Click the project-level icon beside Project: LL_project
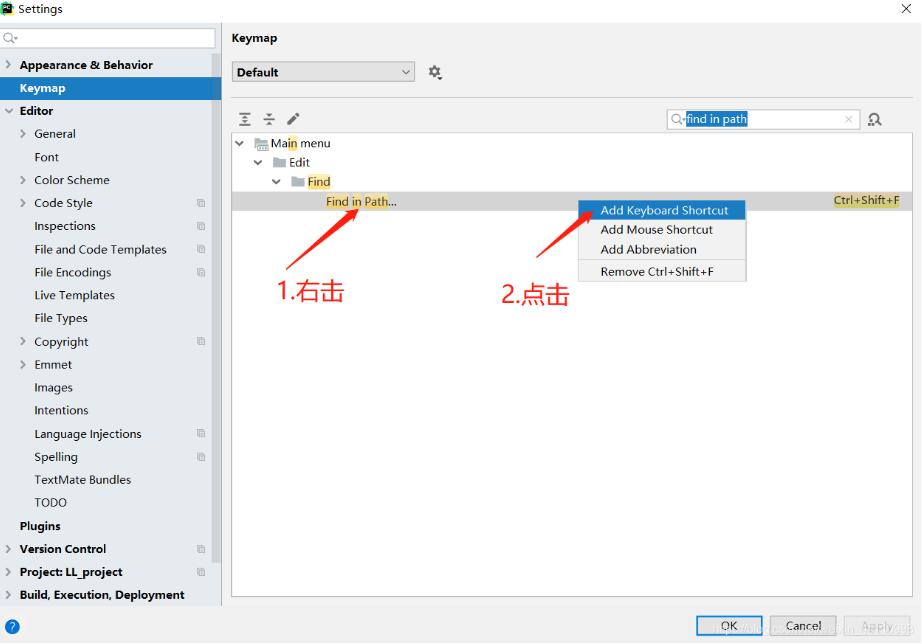 [201, 572]
